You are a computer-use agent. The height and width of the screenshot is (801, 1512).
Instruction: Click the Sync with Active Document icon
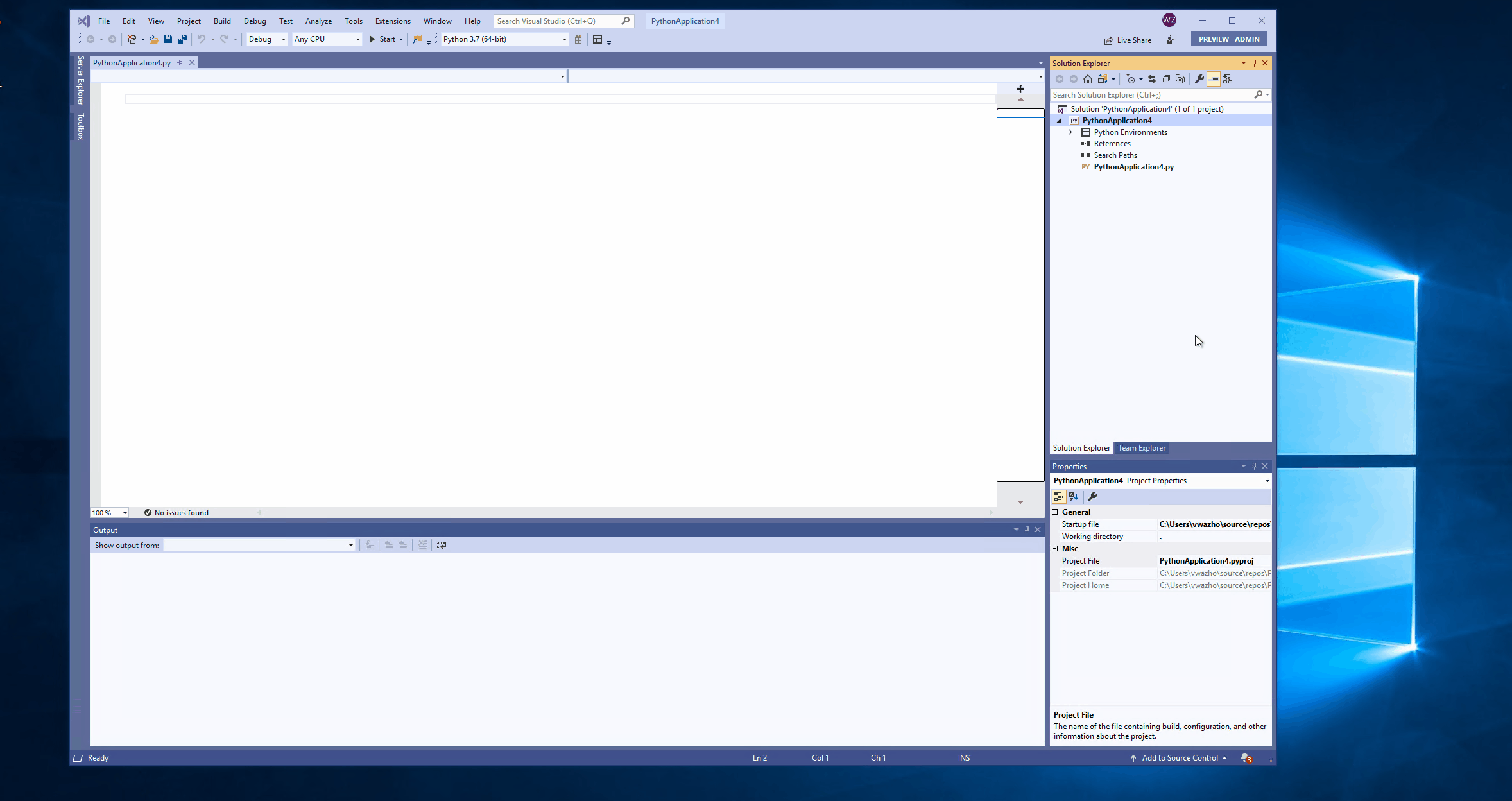click(x=1153, y=78)
